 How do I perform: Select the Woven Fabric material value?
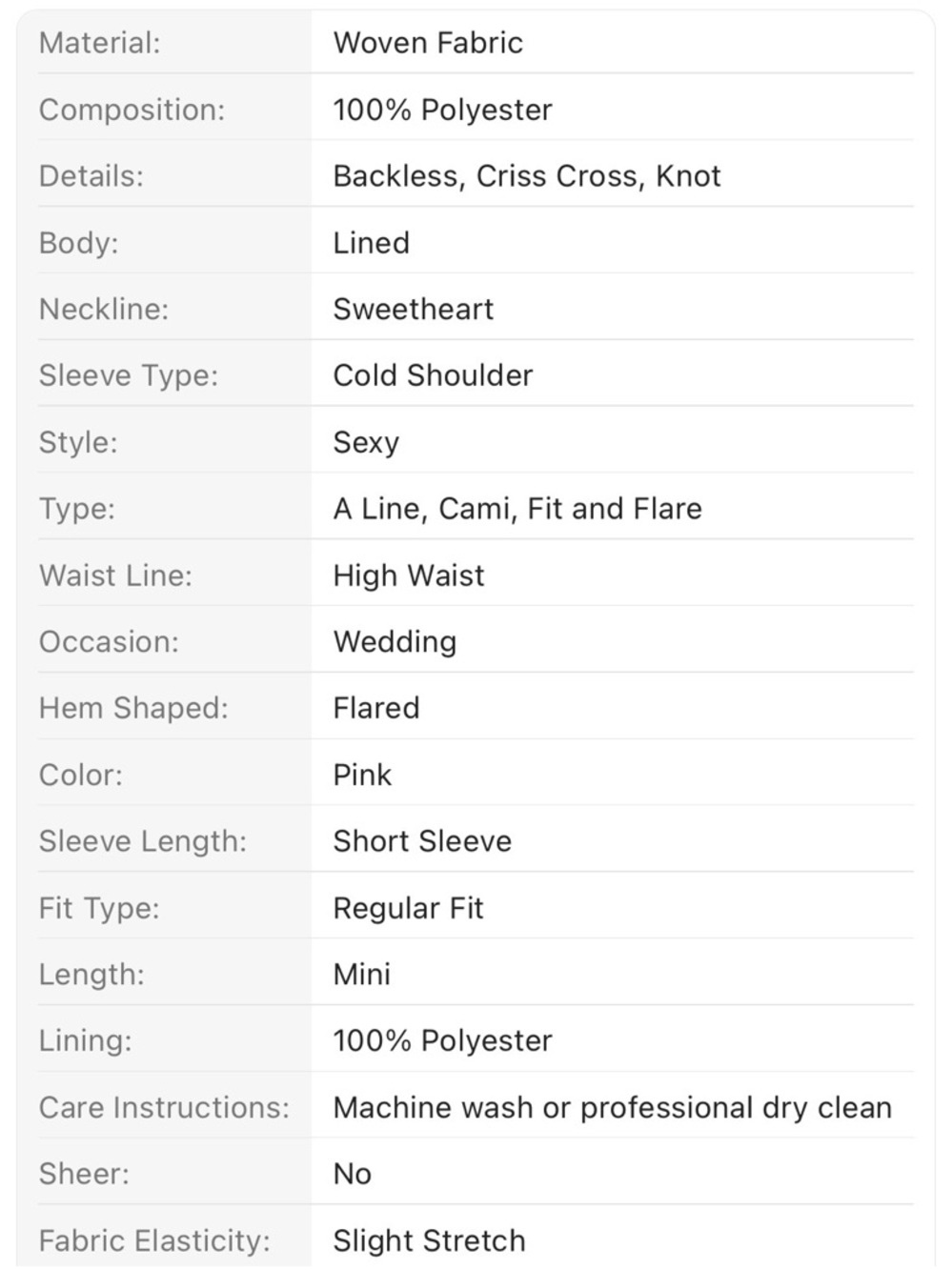[428, 43]
